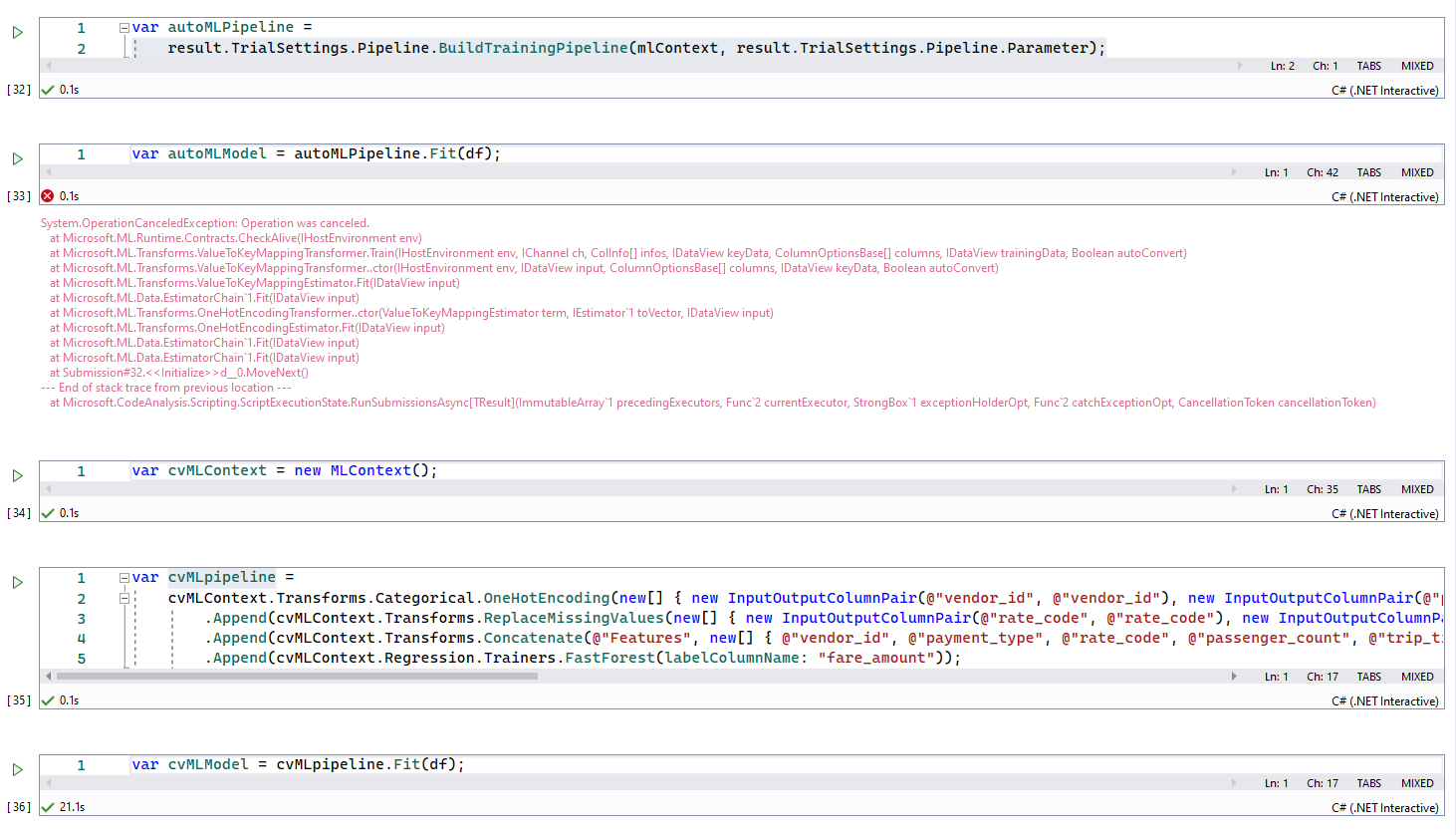Open language picker C# (.NET Interactive) for cell 32
Screen dimensions: 1456x835
pos(1384,91)
